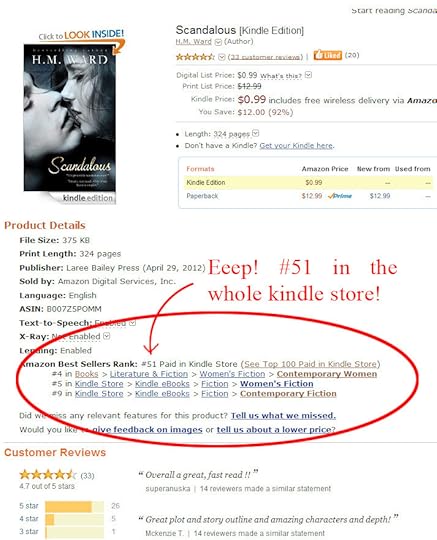Click 'Tell us what we missed' link
437x540 pixels.
[283, 416]
